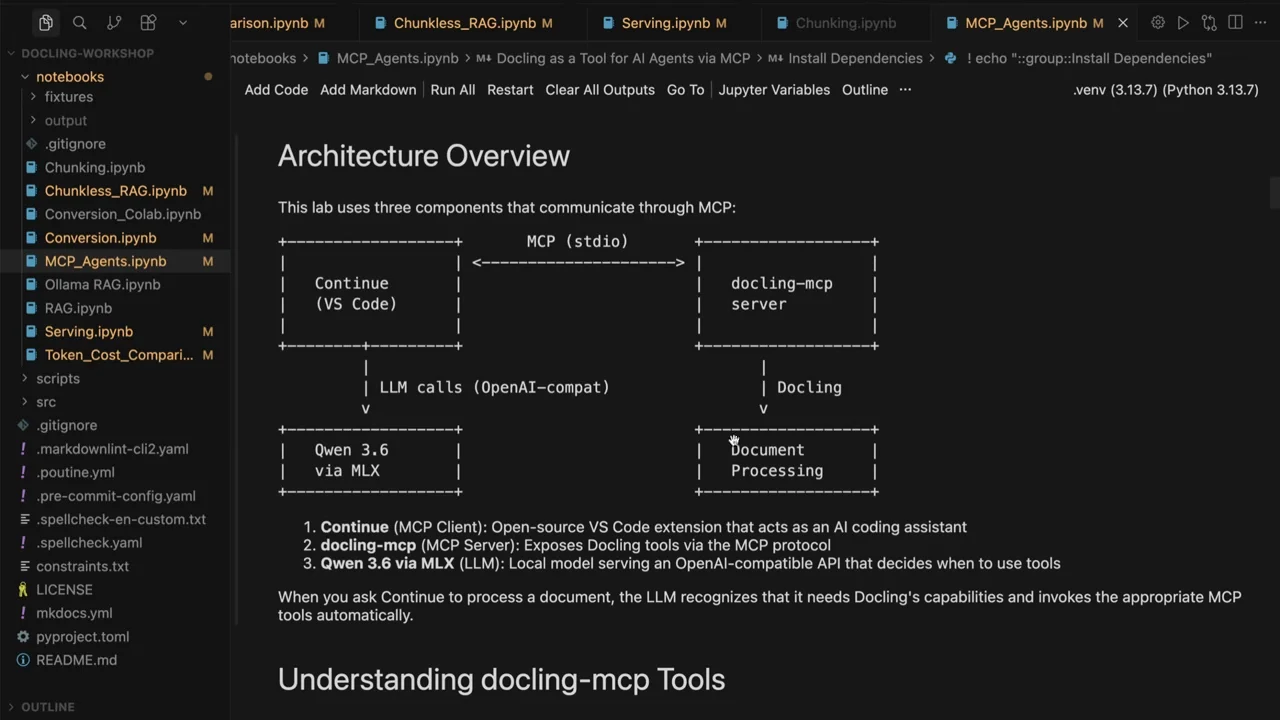Open More Actions ellipsis in editor title
This screenshot has height=720, width=1280.
click(1260, 22)
